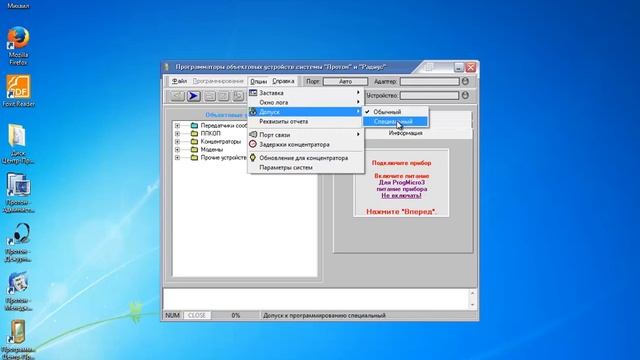640x360 pixels.
Task: Click the CLOSE status bar indicator
Action: [x=197, y=315]
